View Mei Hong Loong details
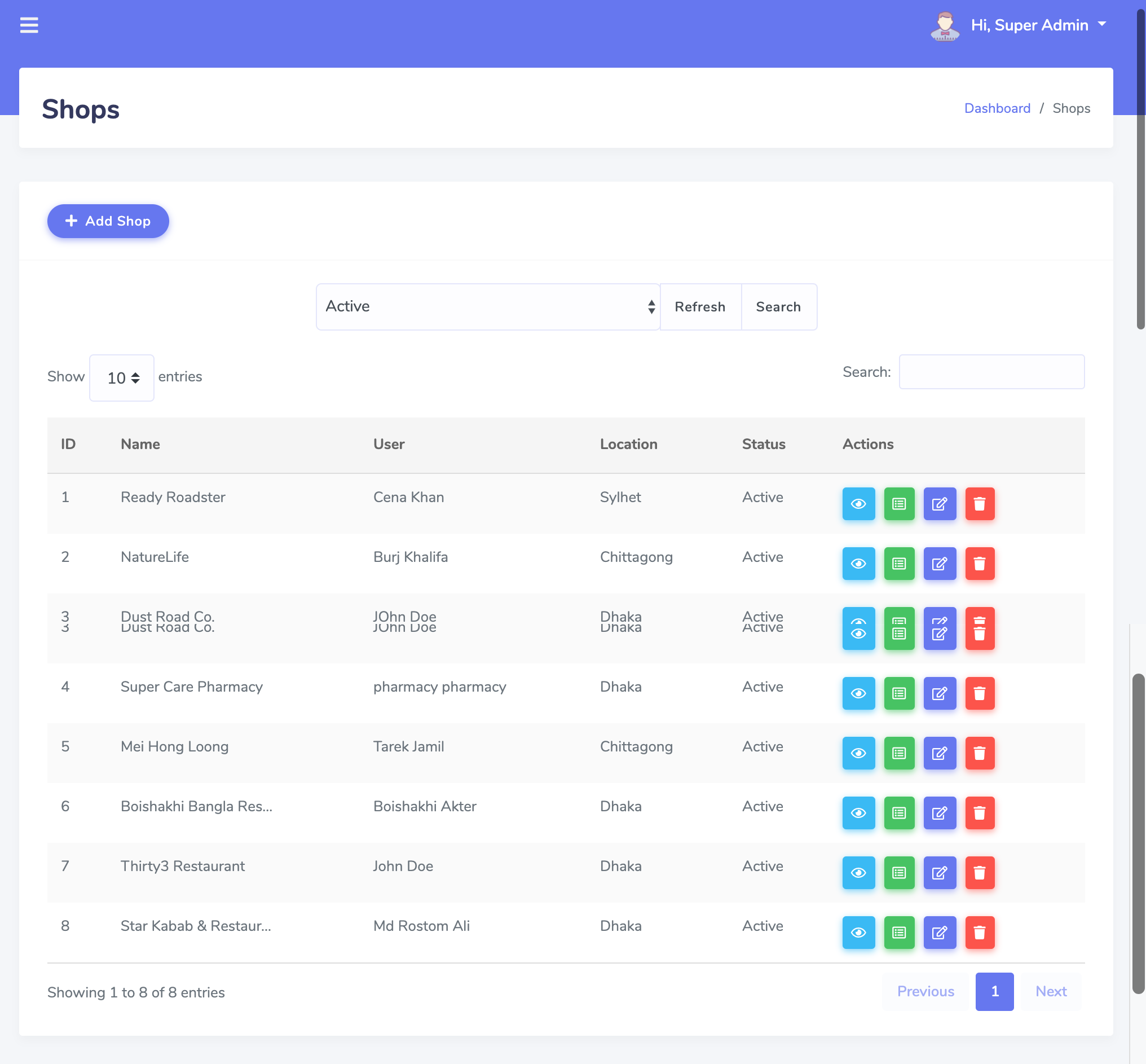This screenshot has width=1146, height=1064. [858, 753]
